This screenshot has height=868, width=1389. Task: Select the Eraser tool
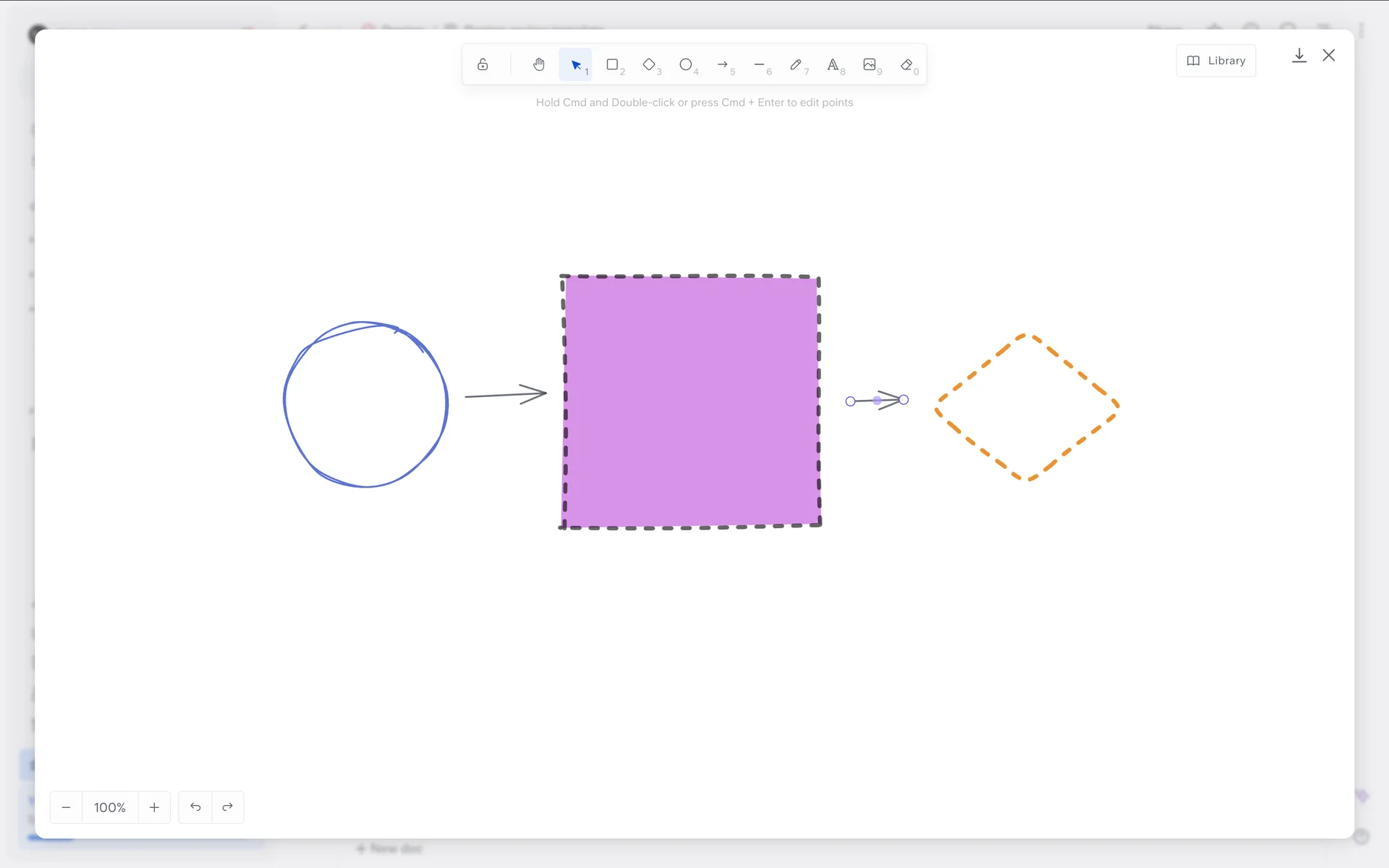(906, 64)
